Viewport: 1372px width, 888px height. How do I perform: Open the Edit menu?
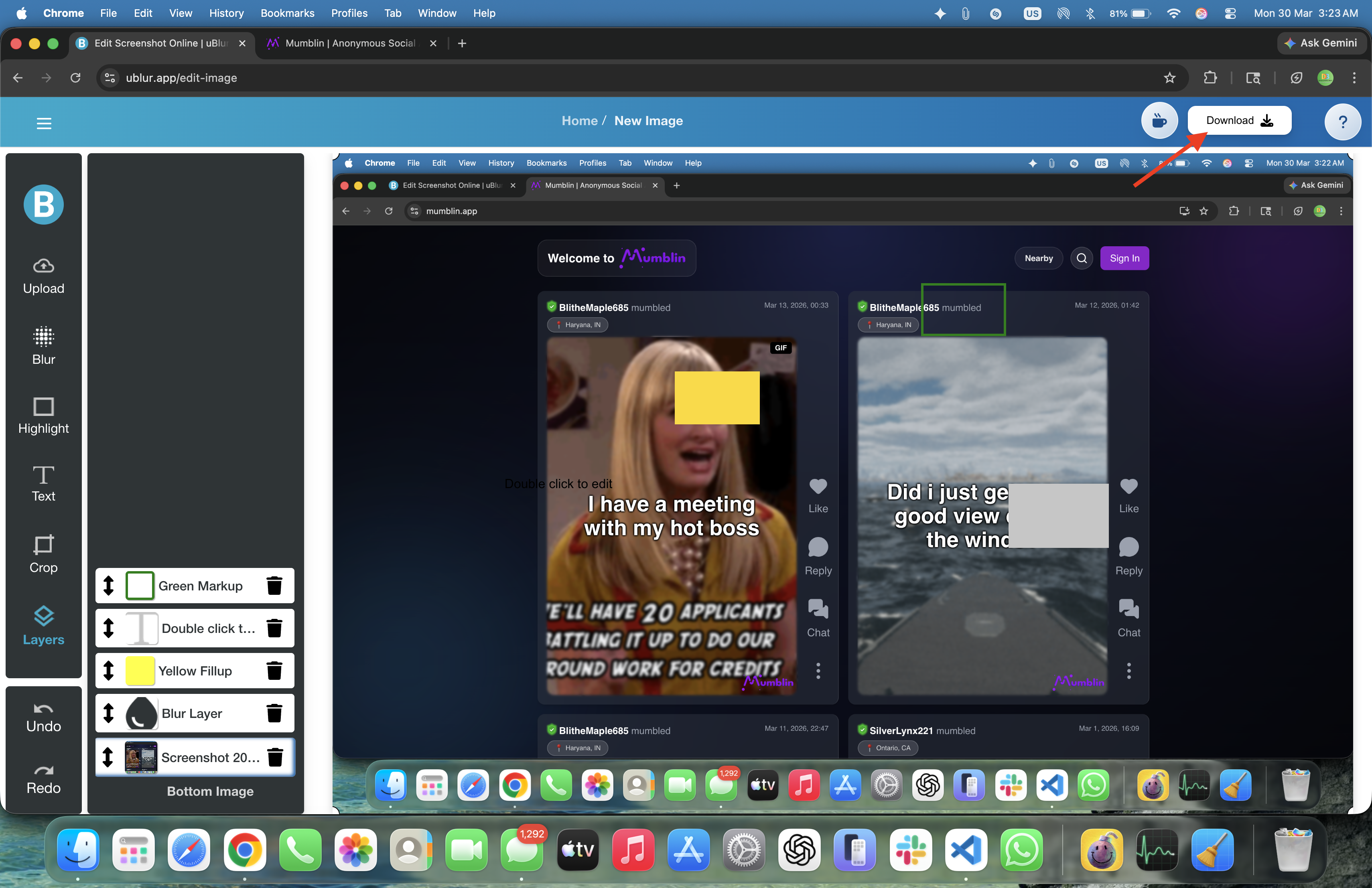(x=143, y=13)
